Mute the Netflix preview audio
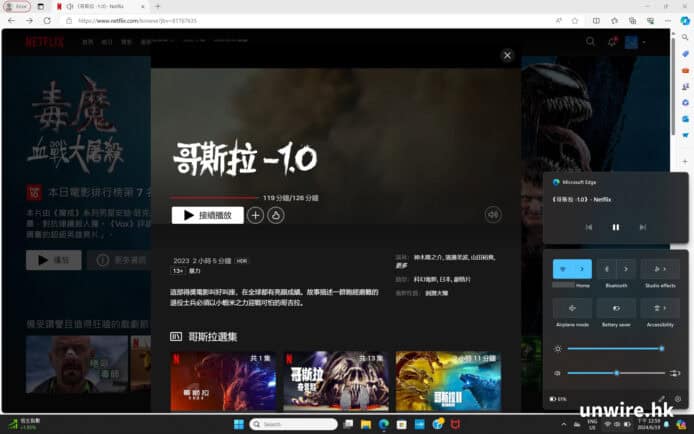Screen dimensions: 694x434 click(x=492, y=214)
